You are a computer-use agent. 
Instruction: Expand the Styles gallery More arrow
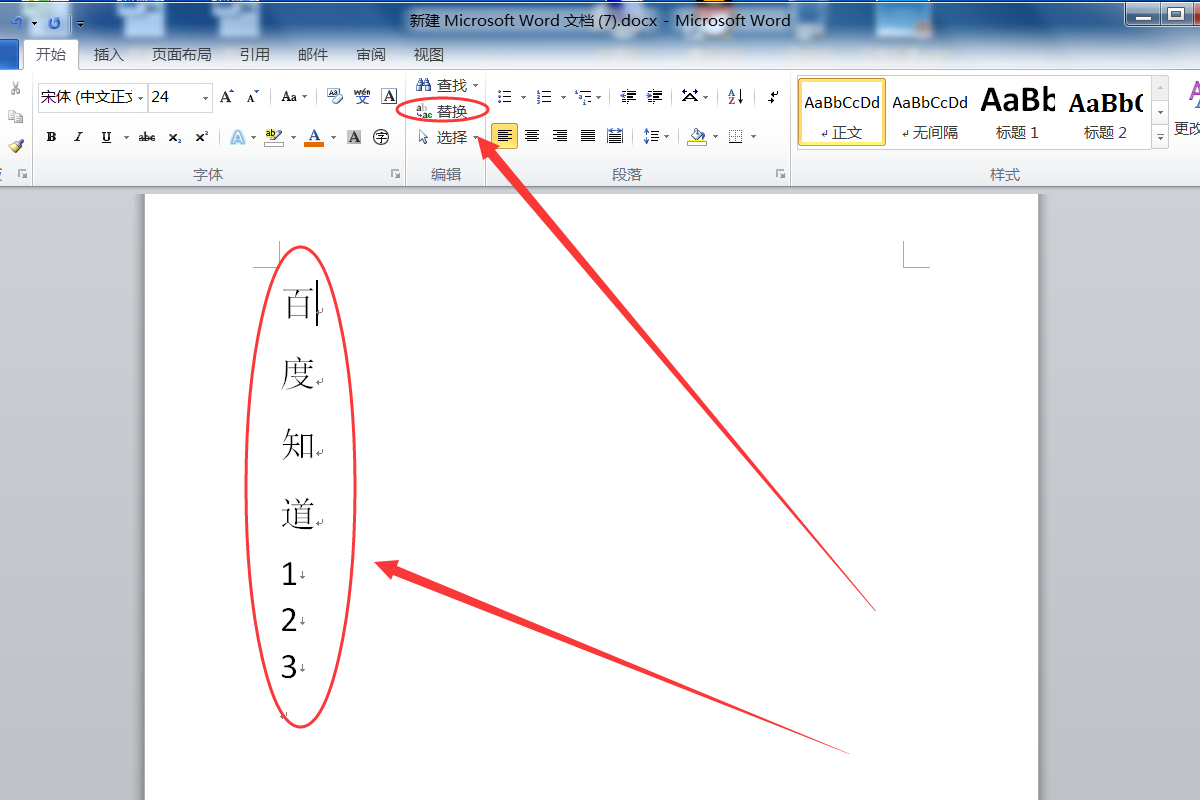point(1160,137)
